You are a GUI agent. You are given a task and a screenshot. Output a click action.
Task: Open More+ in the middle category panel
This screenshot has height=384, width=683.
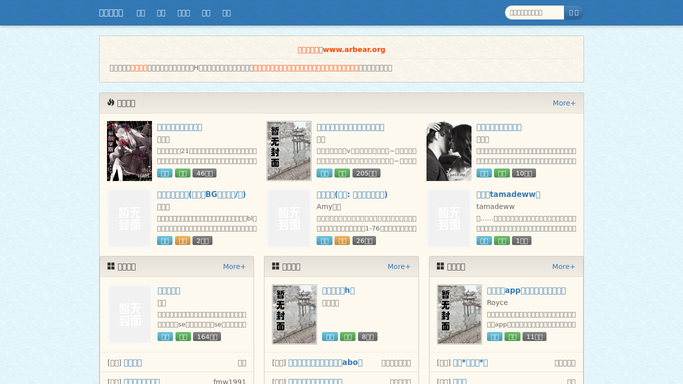point(399,266)
